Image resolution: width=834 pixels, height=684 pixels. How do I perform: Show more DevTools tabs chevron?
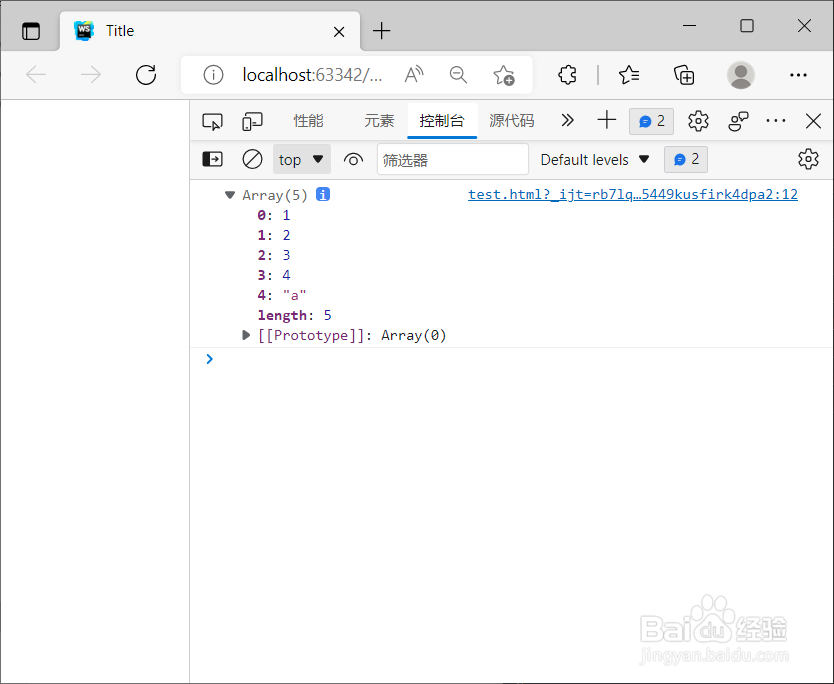(x=568, y=121)
